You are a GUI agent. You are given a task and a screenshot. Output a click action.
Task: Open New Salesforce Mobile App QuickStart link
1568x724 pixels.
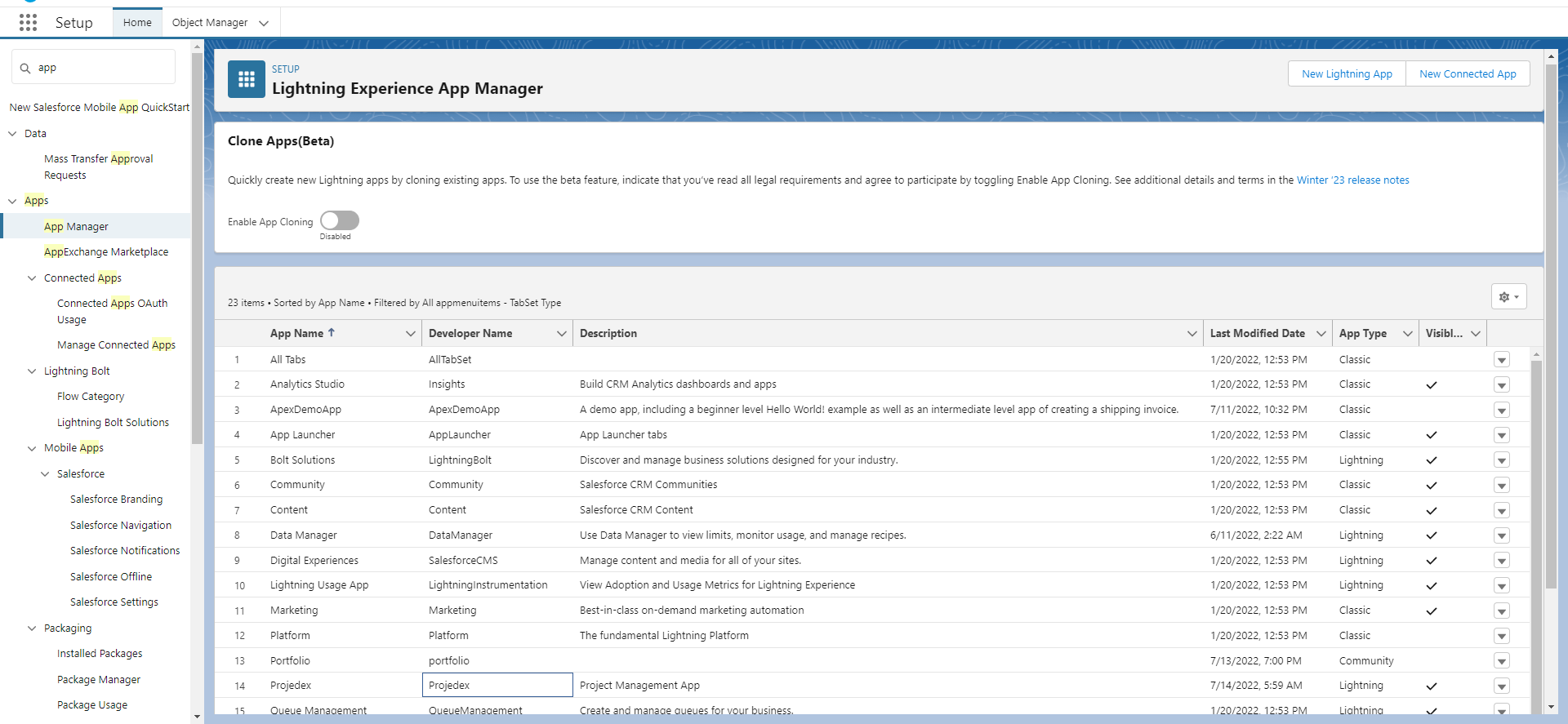pyautogui.click(x=99, y=108)
